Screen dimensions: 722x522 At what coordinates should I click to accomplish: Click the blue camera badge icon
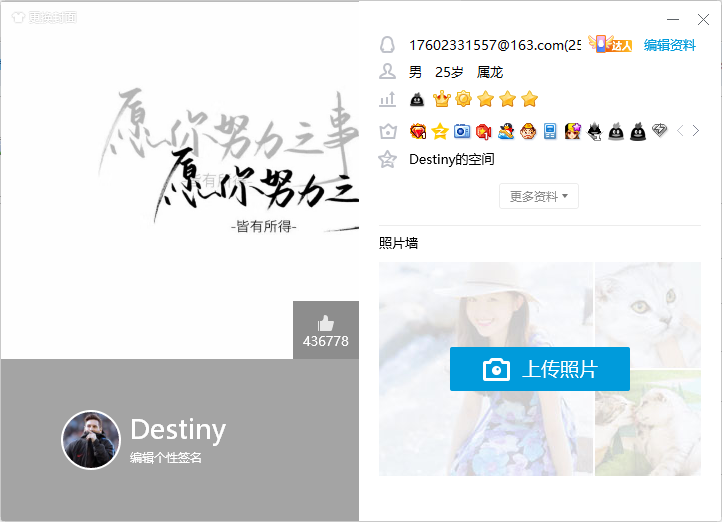[x=462, y=131]
